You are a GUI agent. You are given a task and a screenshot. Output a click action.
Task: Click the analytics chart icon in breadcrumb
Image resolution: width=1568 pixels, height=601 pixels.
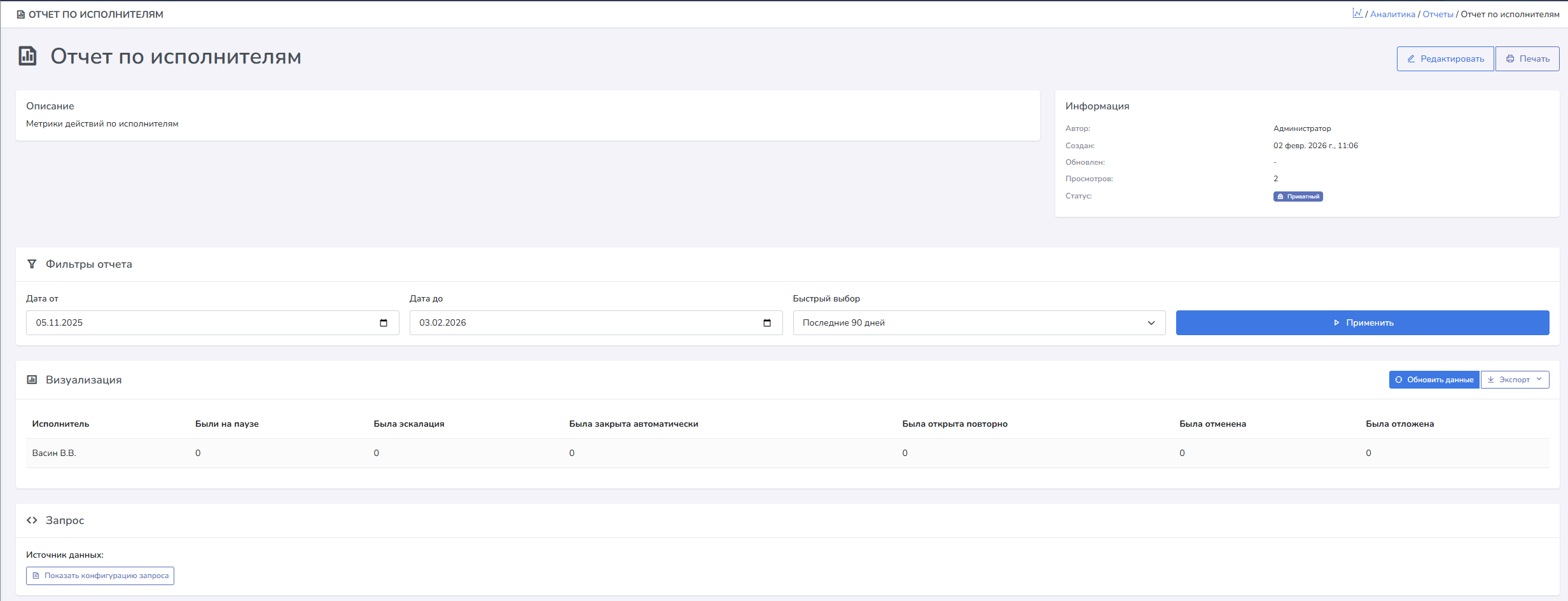1357,13
